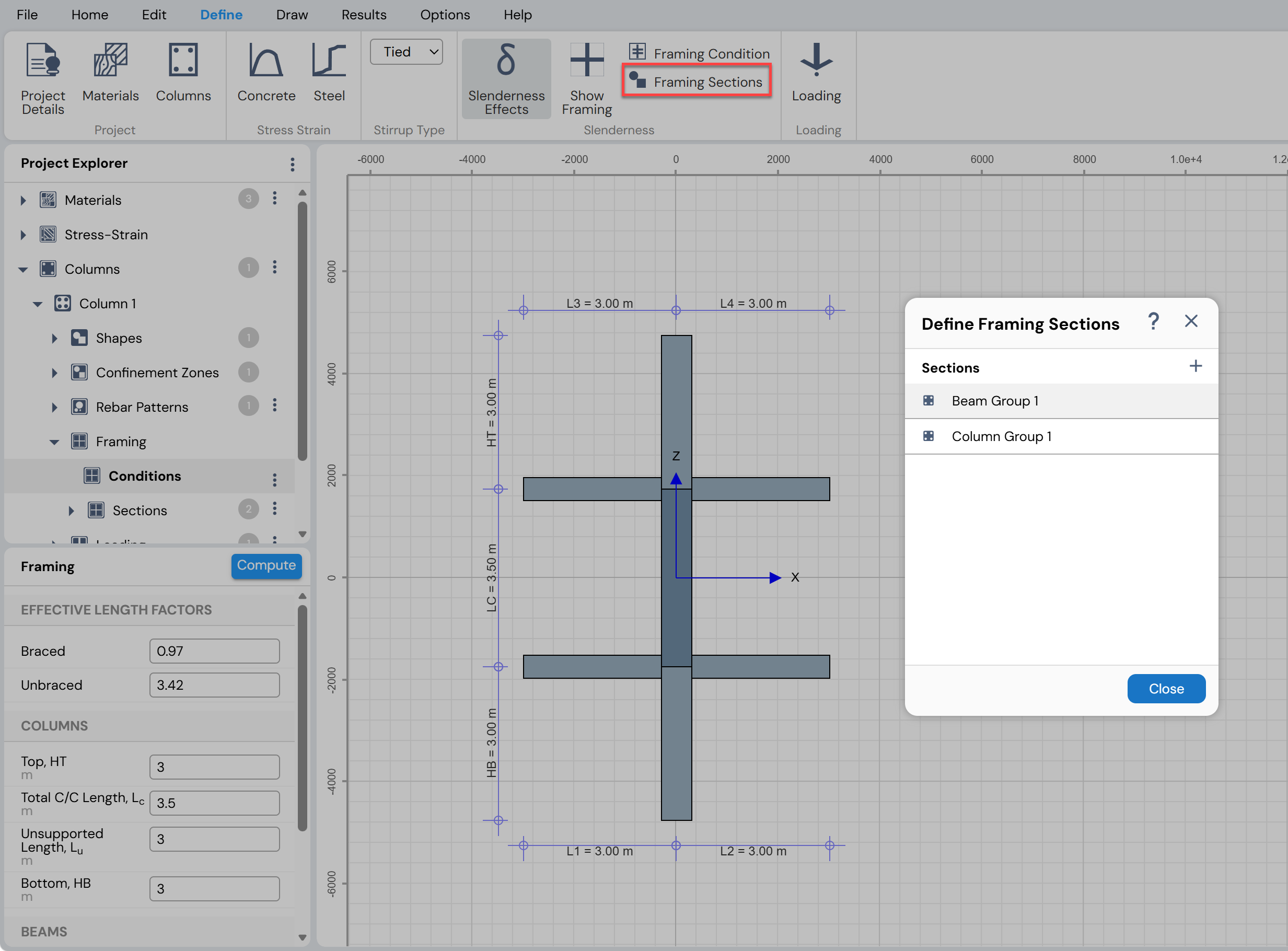Open the Options menu
1288x951 pixels.
[x=445, y=15]
